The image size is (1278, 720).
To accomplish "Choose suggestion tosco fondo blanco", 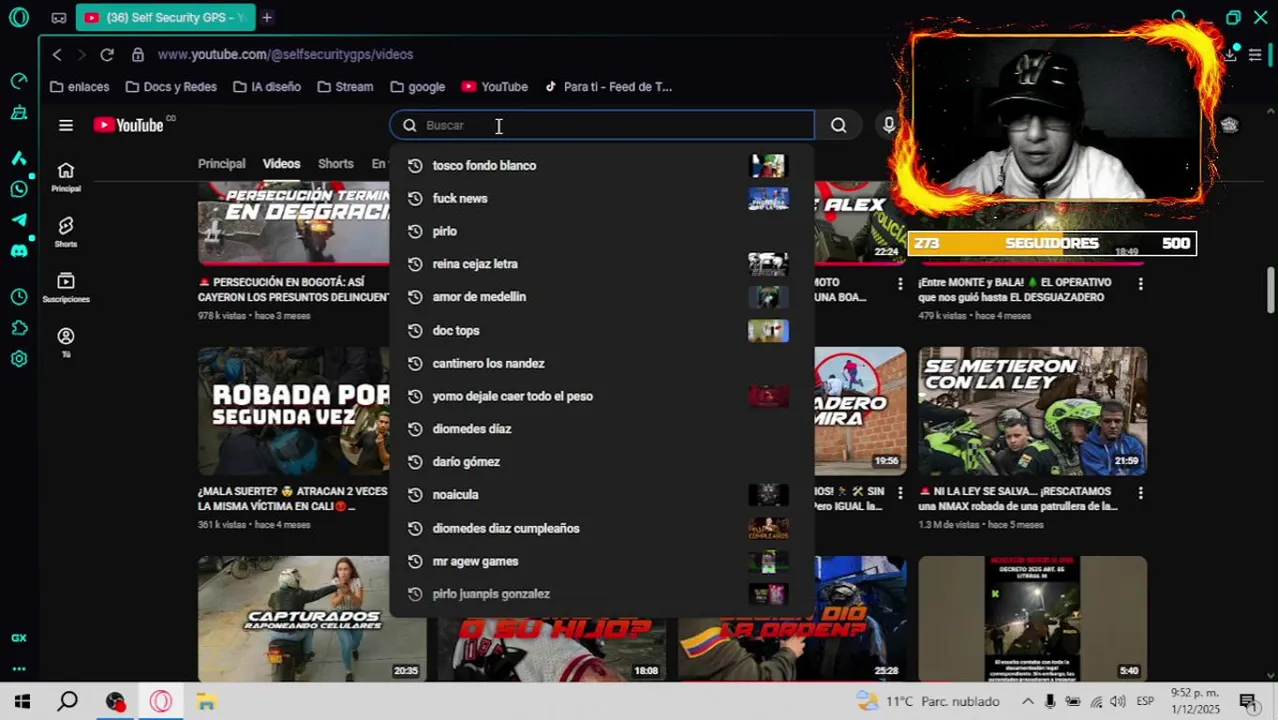I will [602, 165].
